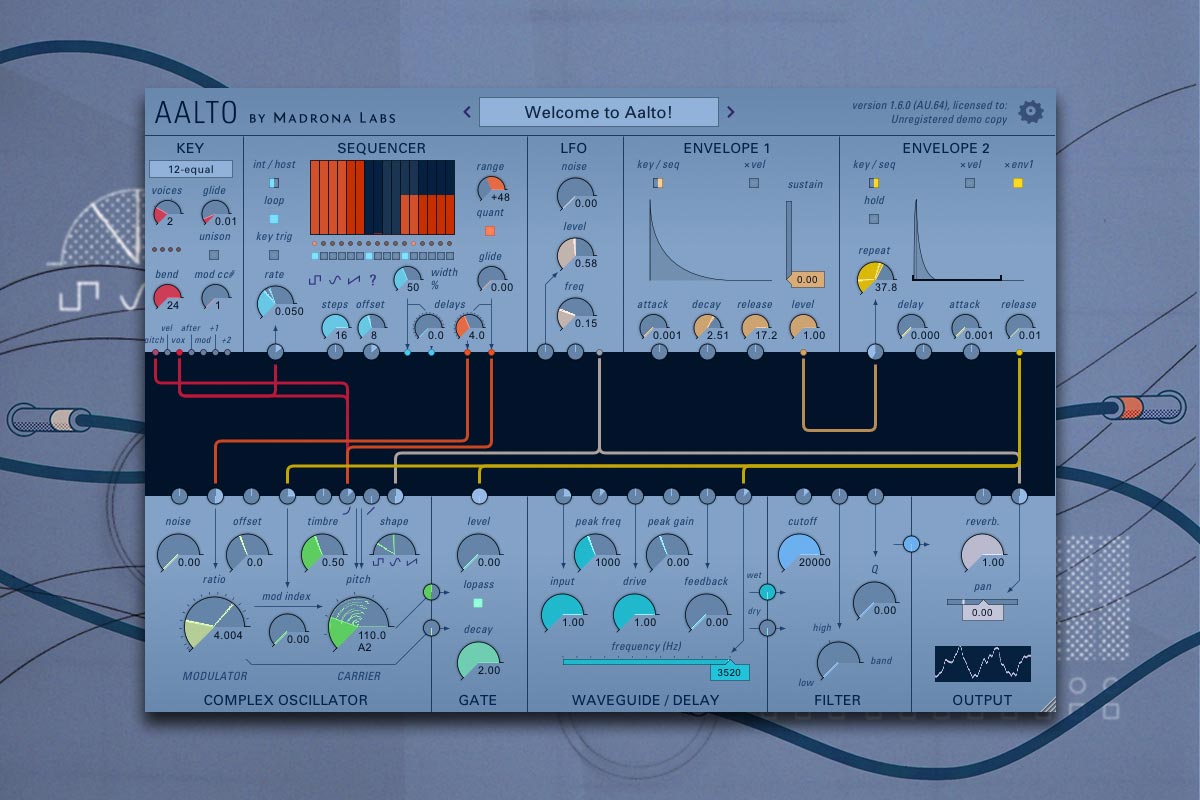Click the Envelope 2 delay dial
Screen dimensions: 1200x800
tap(910, 329)
